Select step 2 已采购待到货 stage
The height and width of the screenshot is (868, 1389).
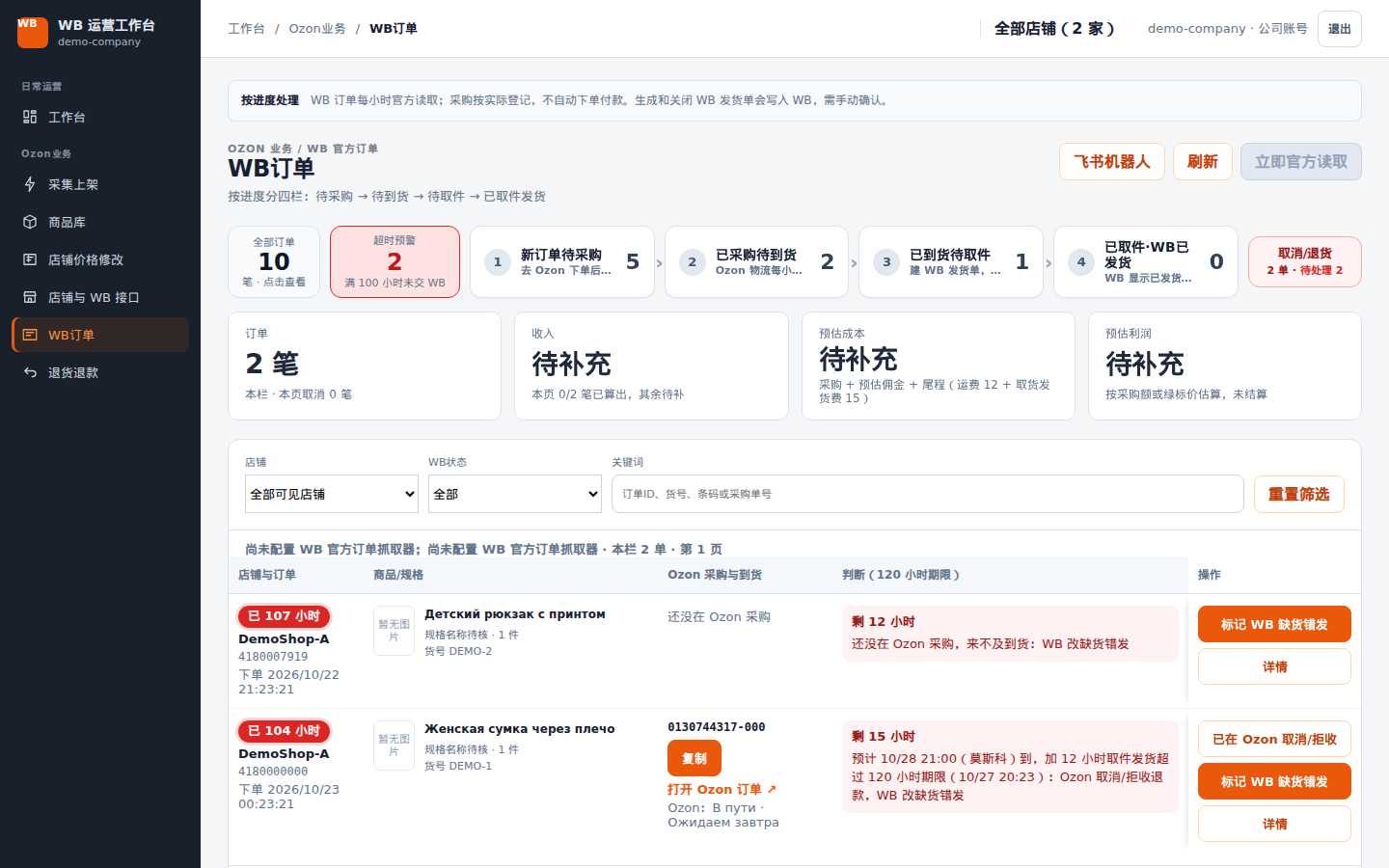[x=757, y=262]
